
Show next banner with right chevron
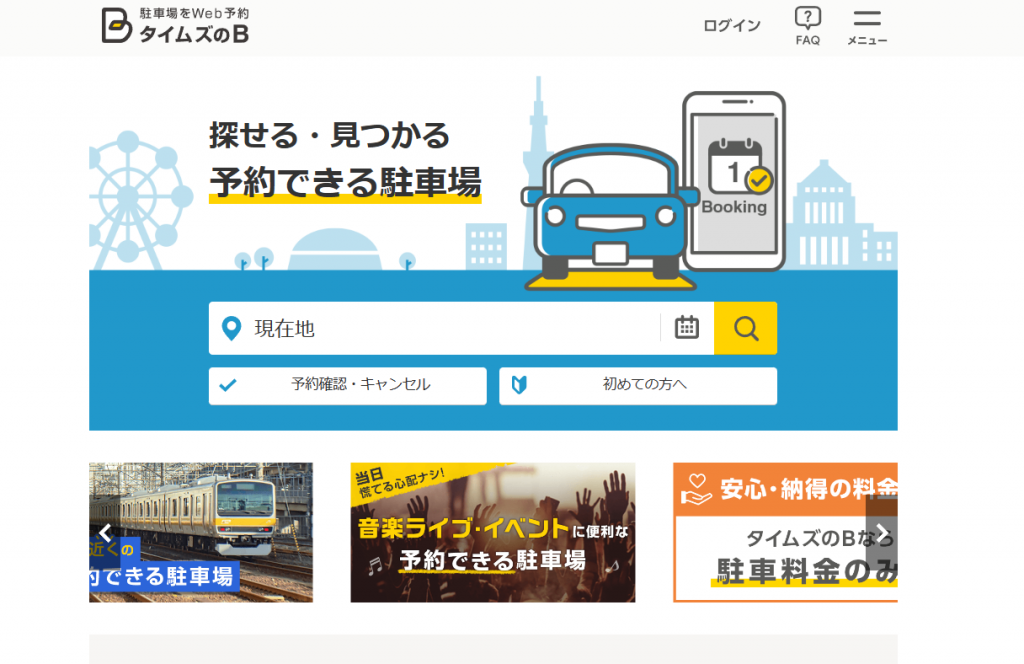pos(882,533)
